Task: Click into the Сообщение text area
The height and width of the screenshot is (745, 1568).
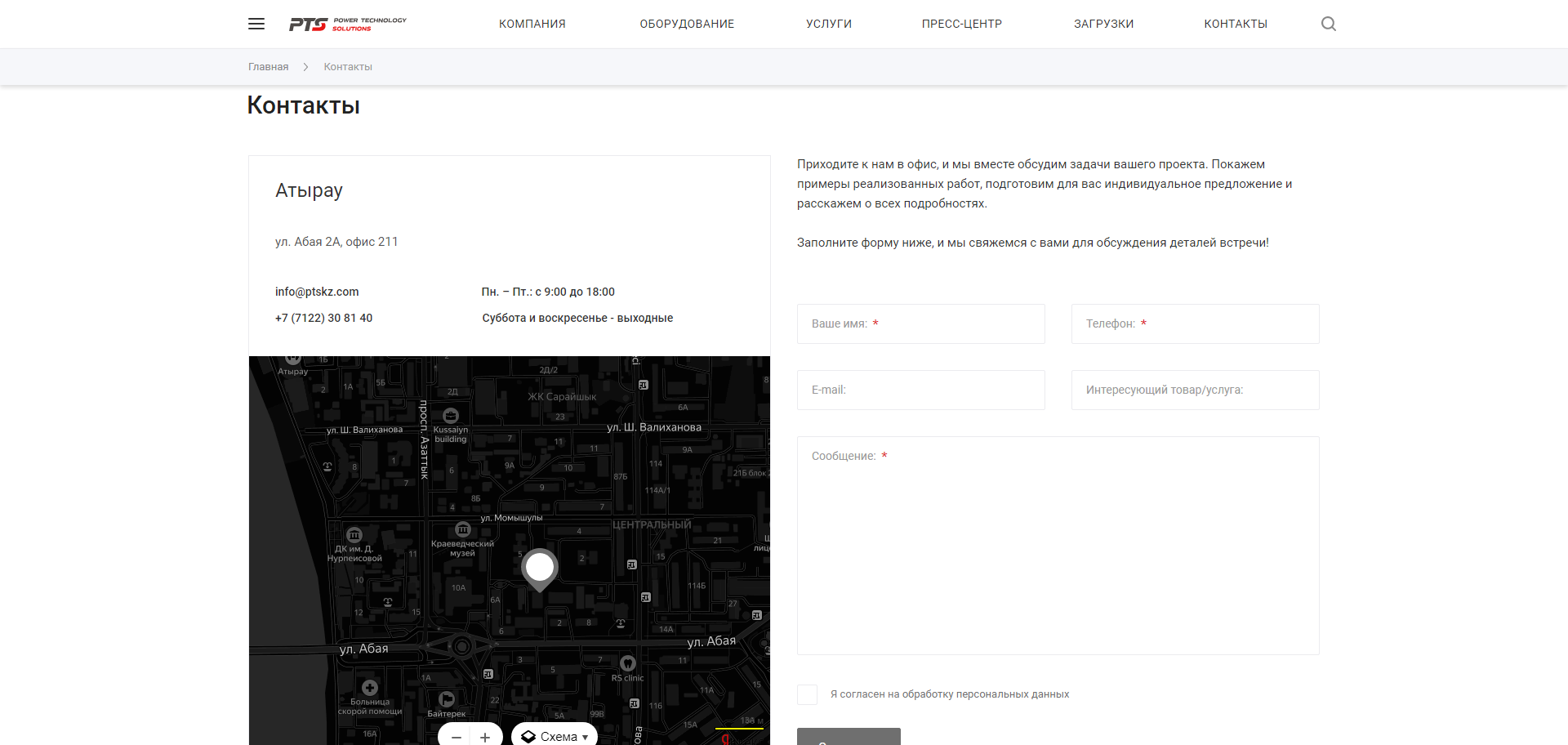Action: (x=1058, y=546)
